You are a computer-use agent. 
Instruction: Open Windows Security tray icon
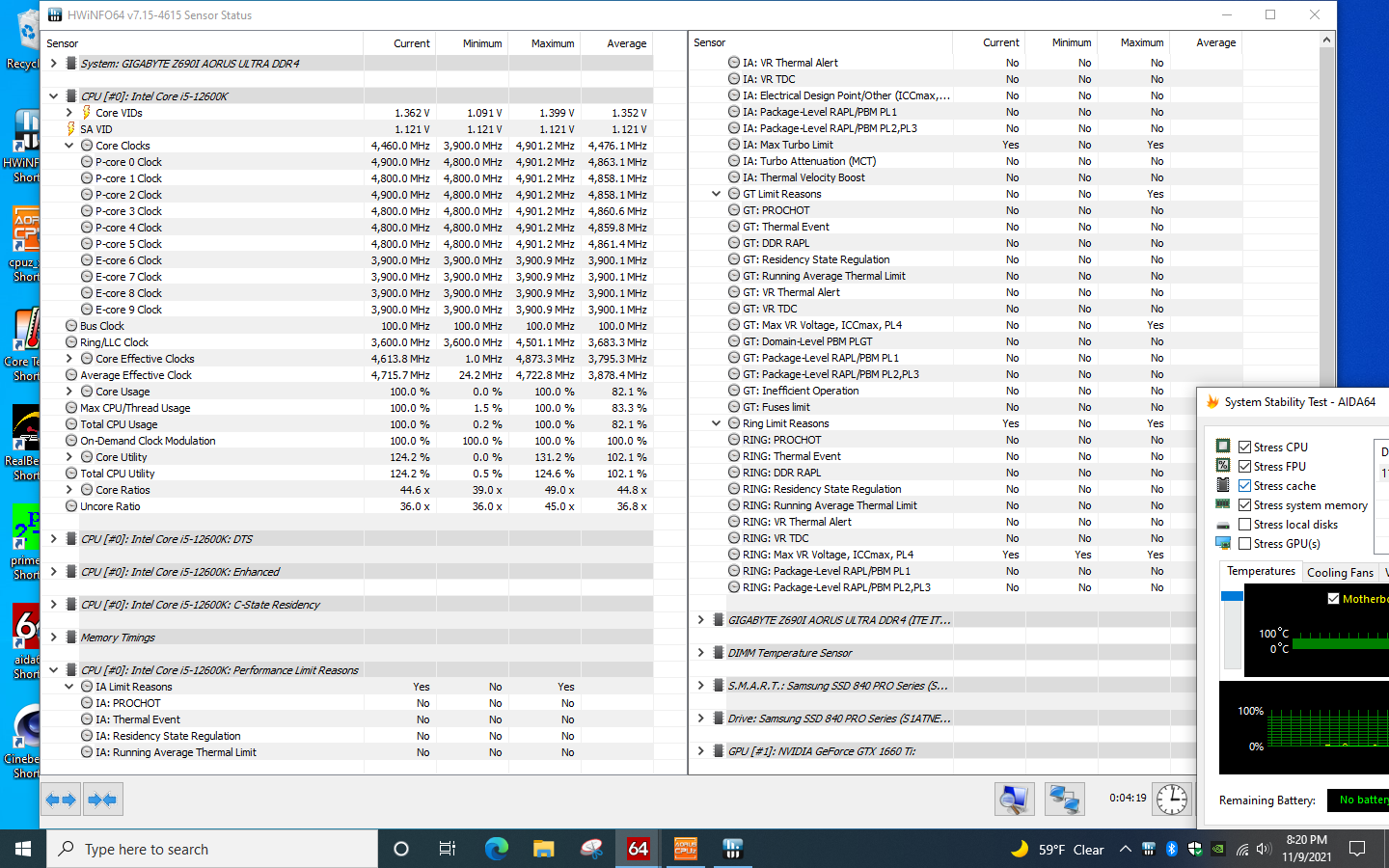click(x=1195, y=849)
